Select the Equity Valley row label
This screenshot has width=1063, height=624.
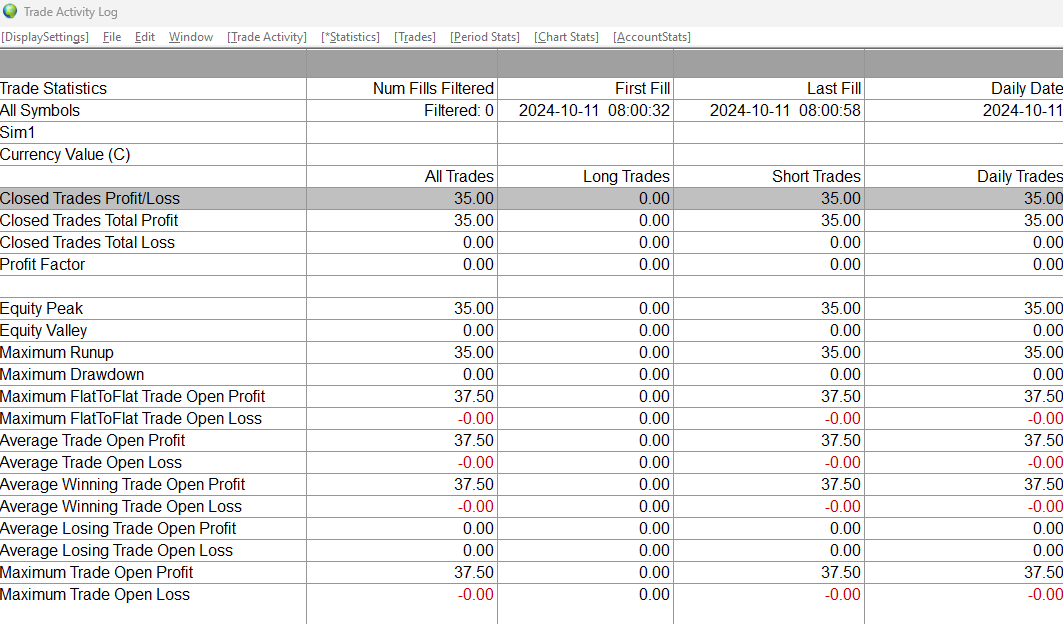[x=43, y=331]
